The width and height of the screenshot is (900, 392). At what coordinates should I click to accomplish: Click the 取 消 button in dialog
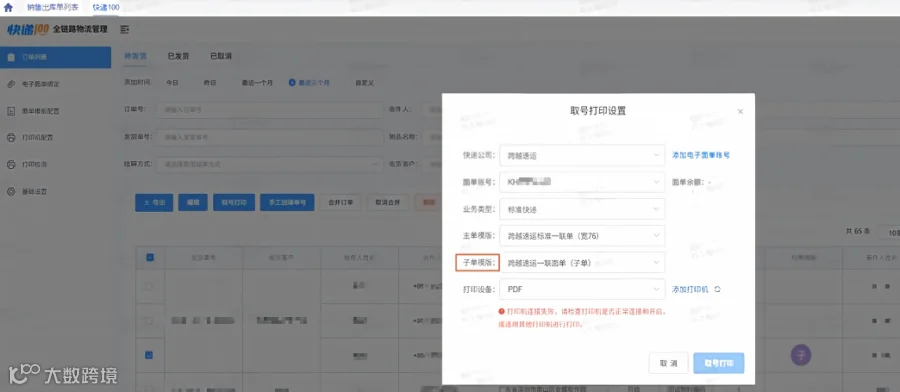click(668, 363)
